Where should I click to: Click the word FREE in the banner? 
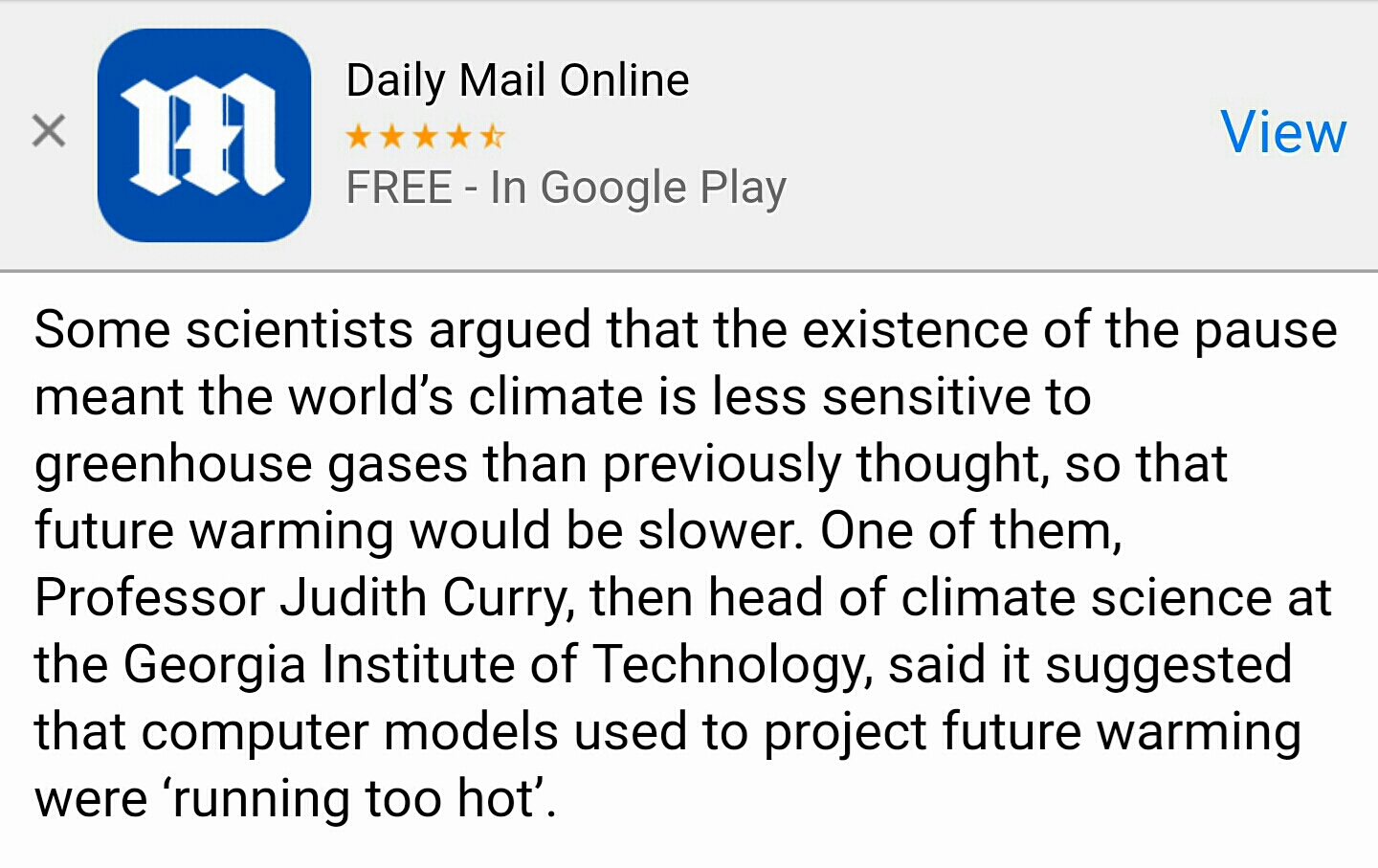398,188
